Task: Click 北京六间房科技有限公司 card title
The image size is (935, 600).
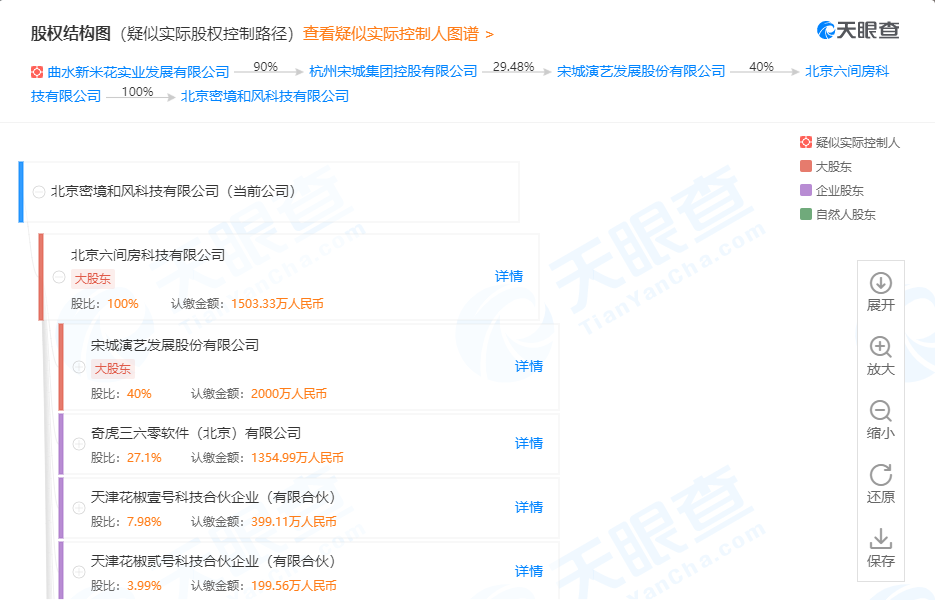Action: [148, 255]
